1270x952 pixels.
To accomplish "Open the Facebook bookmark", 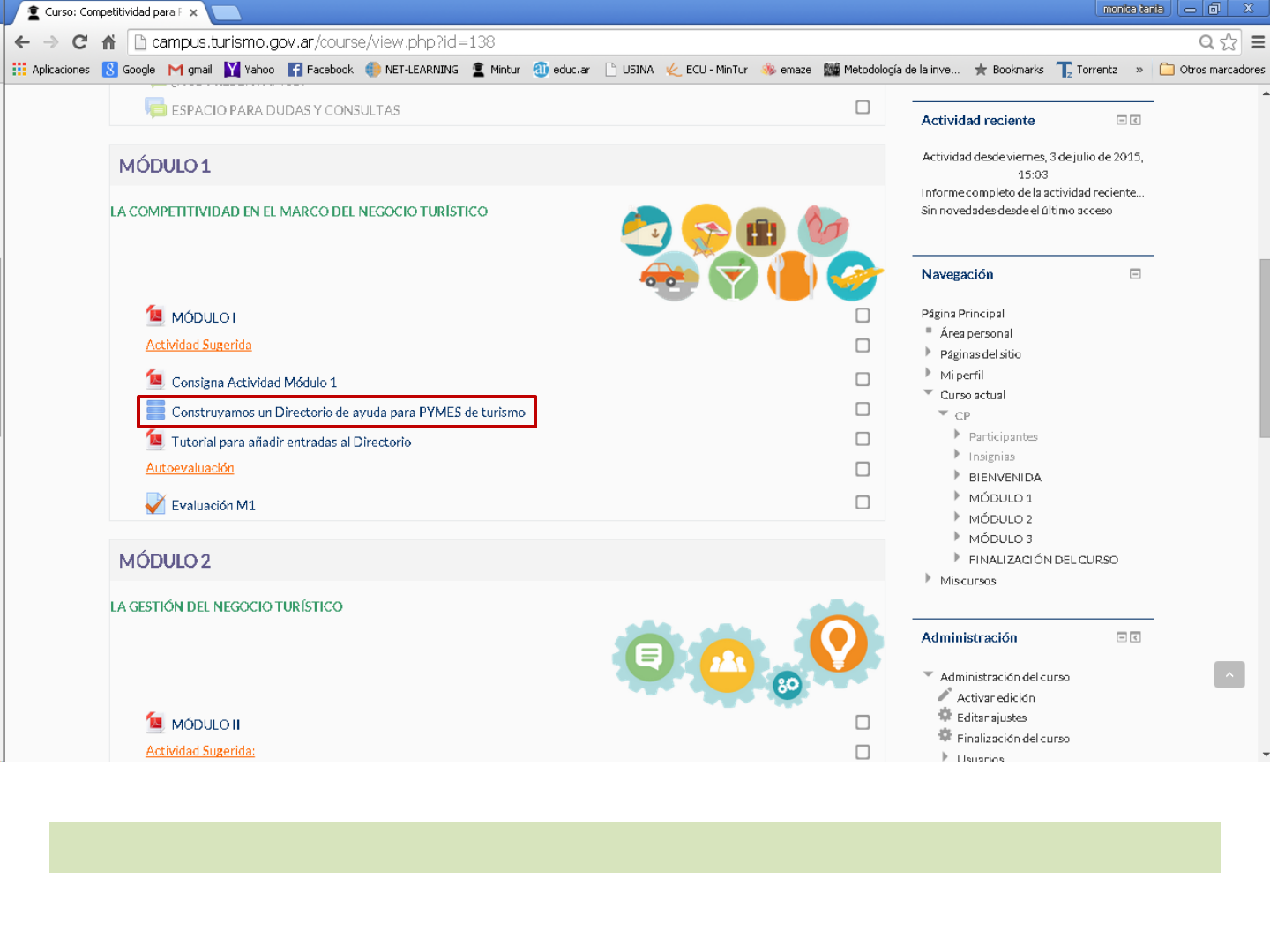I will (320, 70).
